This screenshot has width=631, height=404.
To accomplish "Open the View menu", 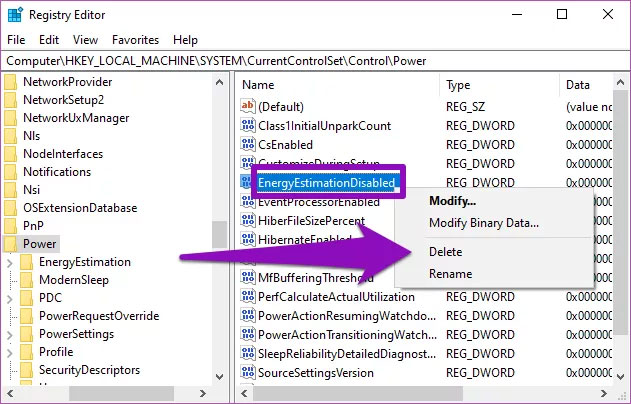I will 85,40.
